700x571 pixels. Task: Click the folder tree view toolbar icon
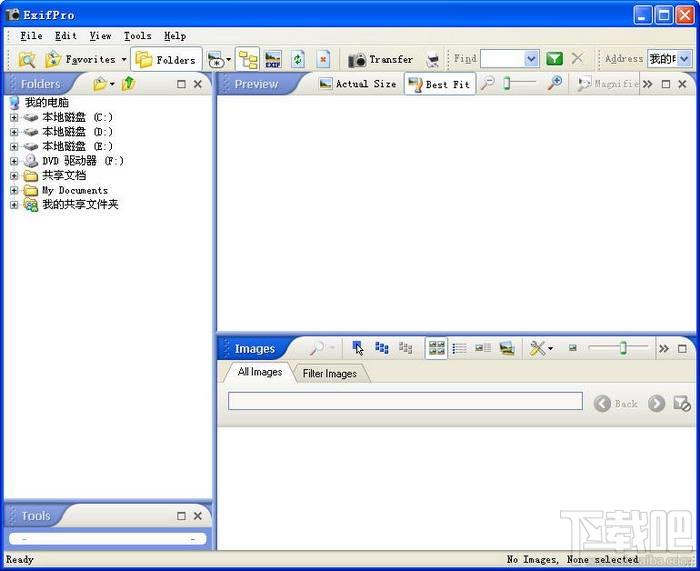[247, 59]
